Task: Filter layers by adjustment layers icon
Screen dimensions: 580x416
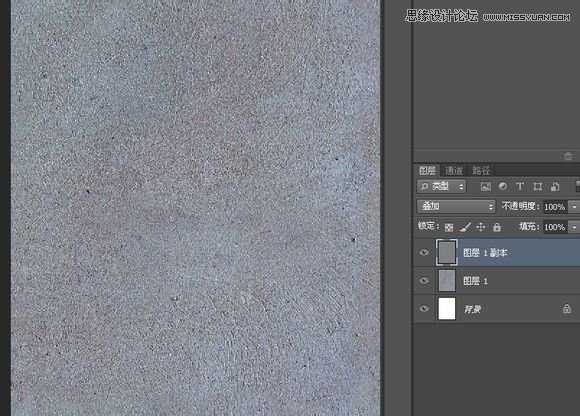Action: click(503, 186)
